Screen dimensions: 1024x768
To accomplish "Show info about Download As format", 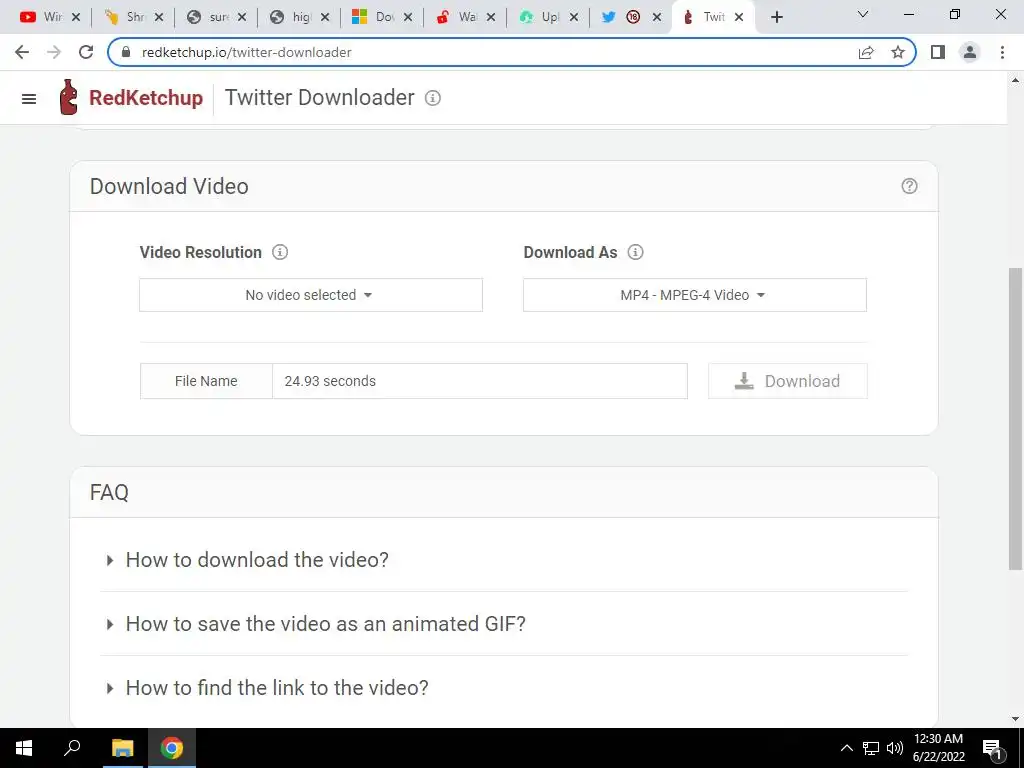I will pos(635,252).
